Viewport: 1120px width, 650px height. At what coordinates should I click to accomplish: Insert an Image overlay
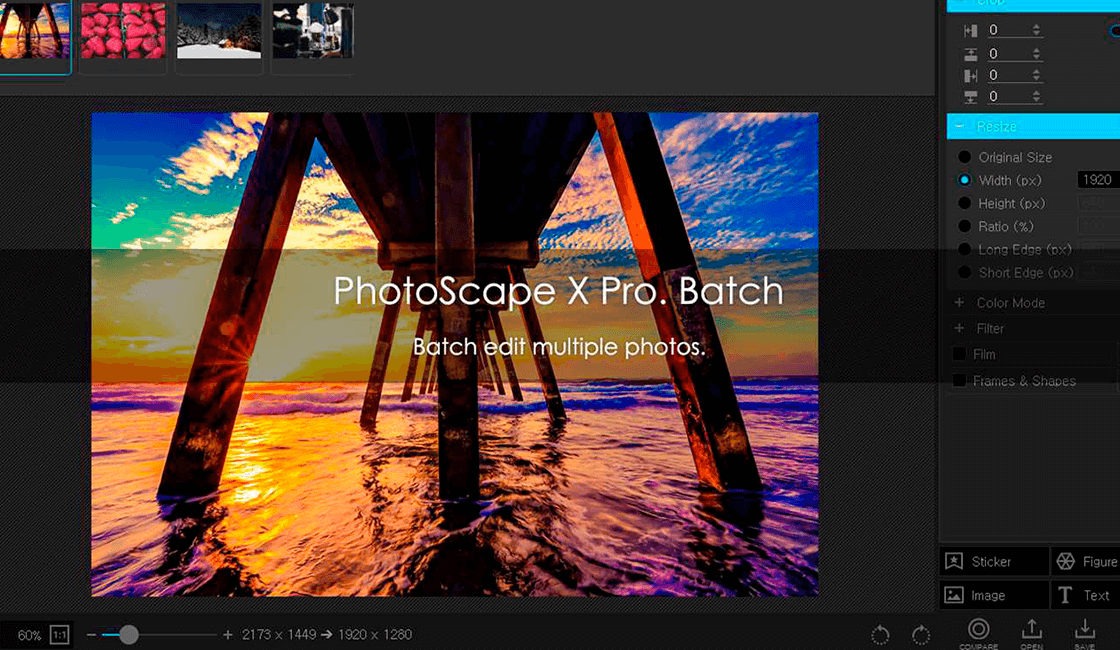(x=994, y=595)
